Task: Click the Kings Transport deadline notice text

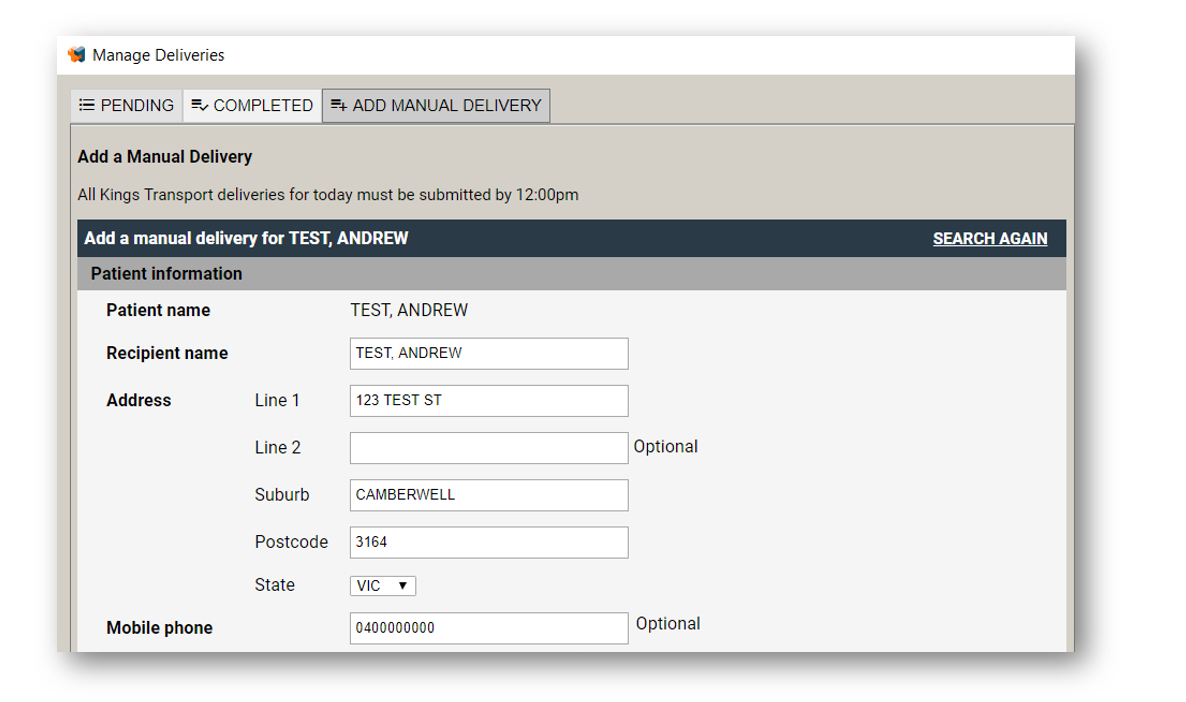Action: pyautogui.click(x=328, y=194)
